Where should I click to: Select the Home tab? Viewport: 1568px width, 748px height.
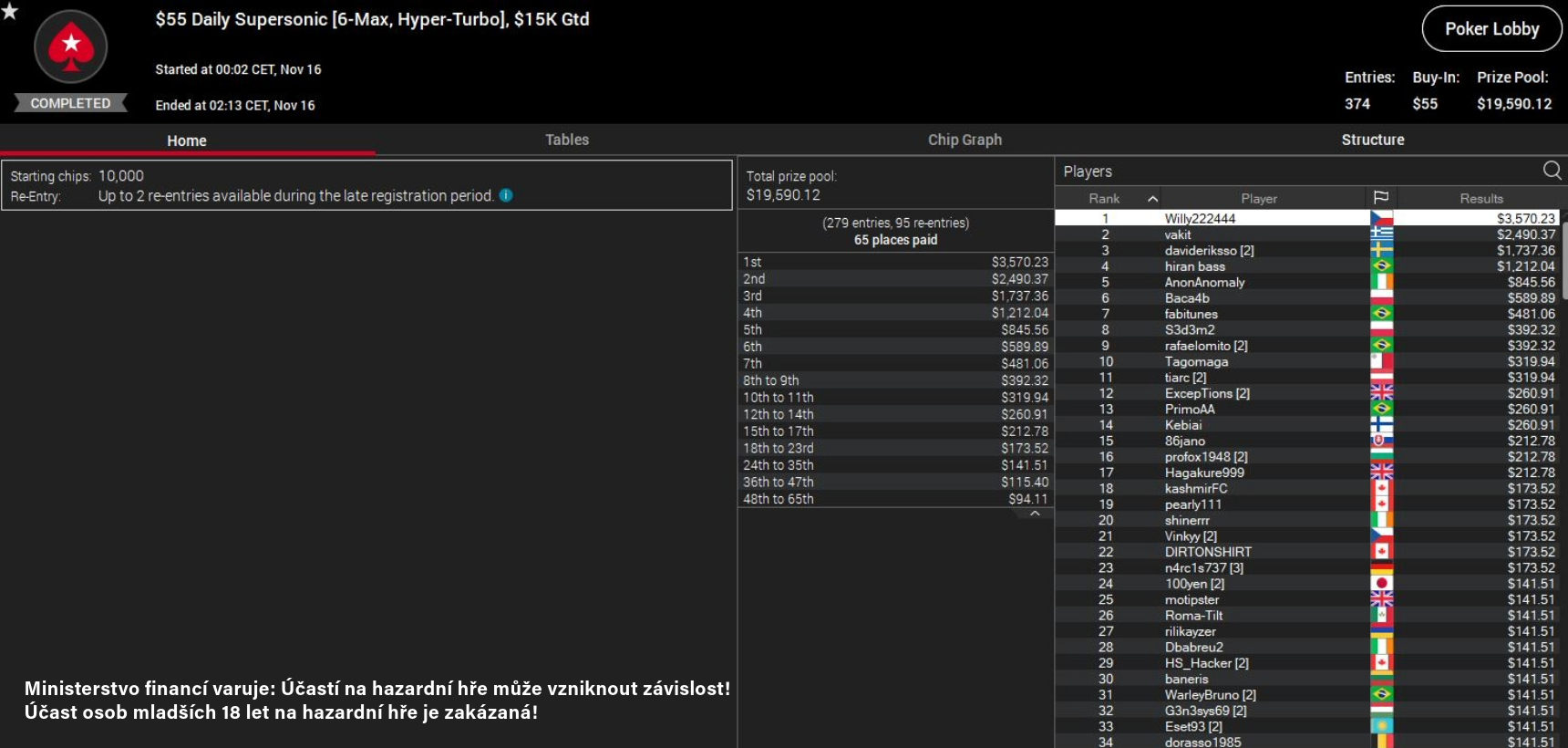[x=187, y=140]
